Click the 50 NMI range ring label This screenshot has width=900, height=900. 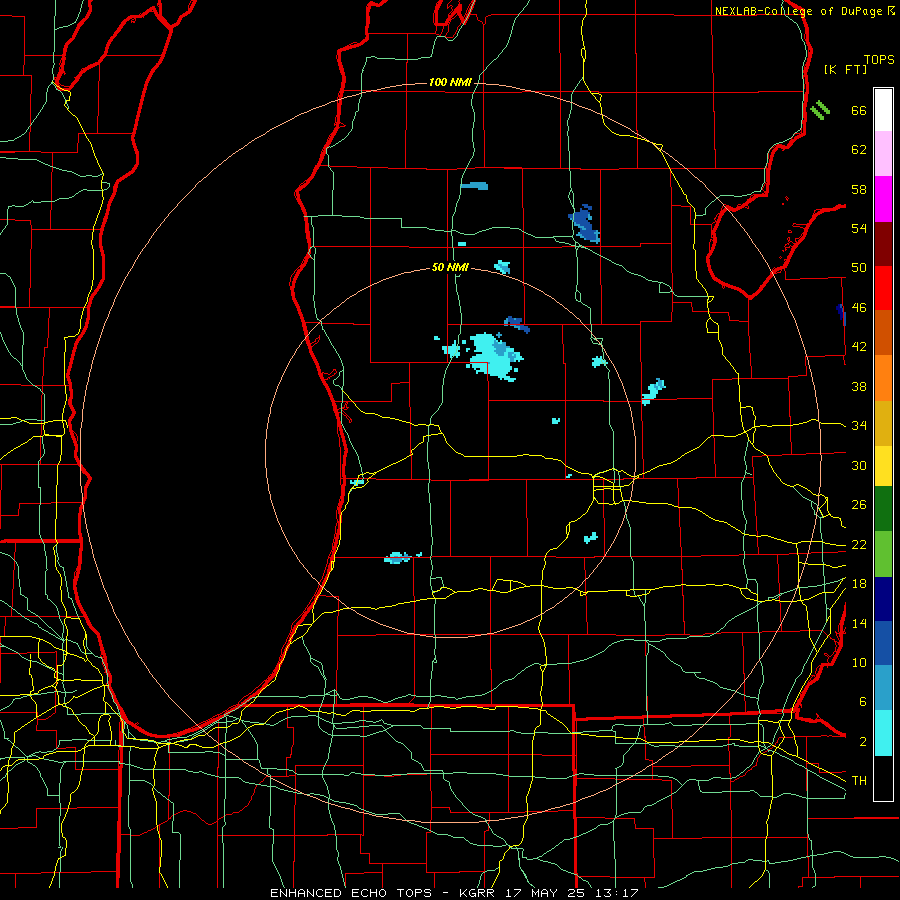pyautogui.click(x=450, y=267)
